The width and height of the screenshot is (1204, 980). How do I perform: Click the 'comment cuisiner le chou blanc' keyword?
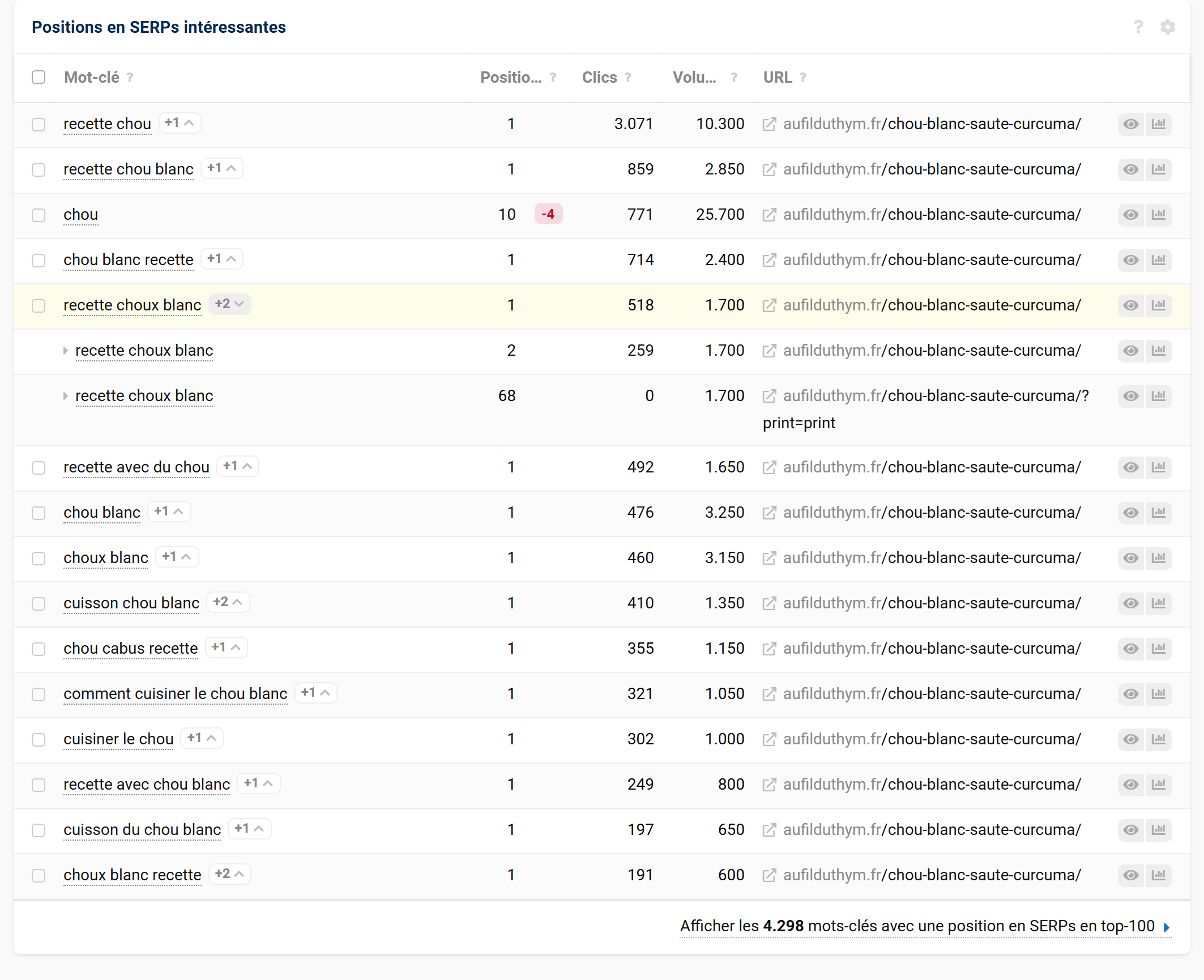click(175, 694)
